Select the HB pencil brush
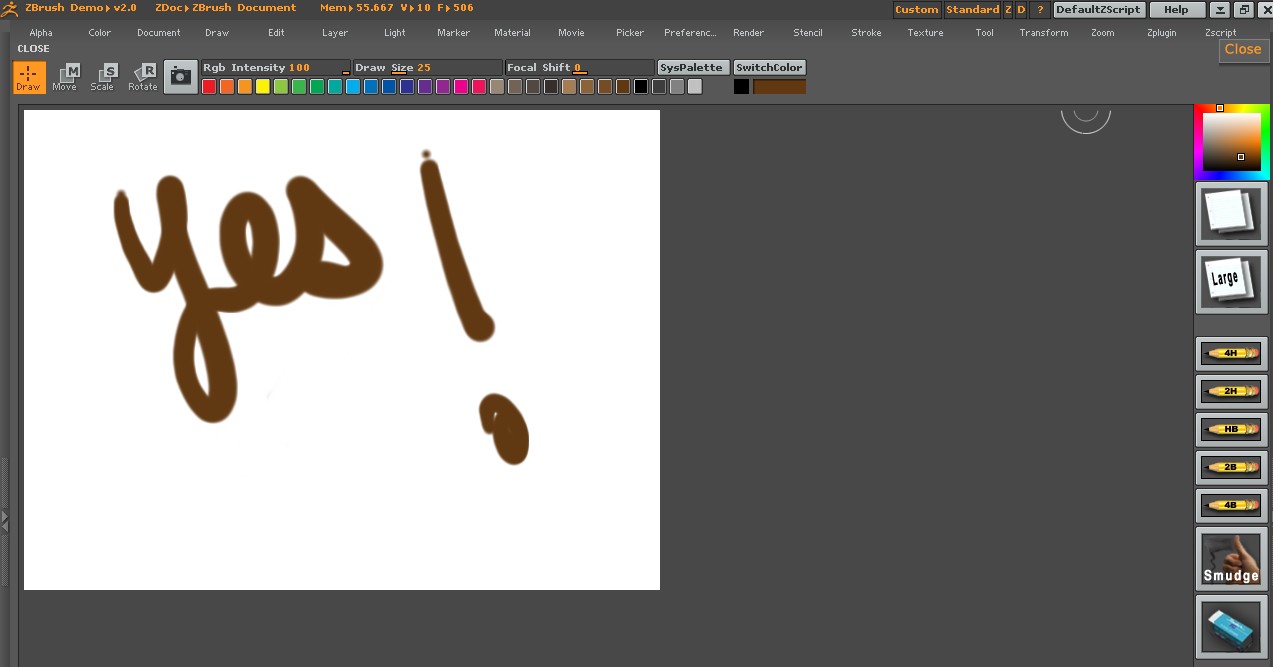The height and width of the screenshot is (667, 1273). point(1231,429)
